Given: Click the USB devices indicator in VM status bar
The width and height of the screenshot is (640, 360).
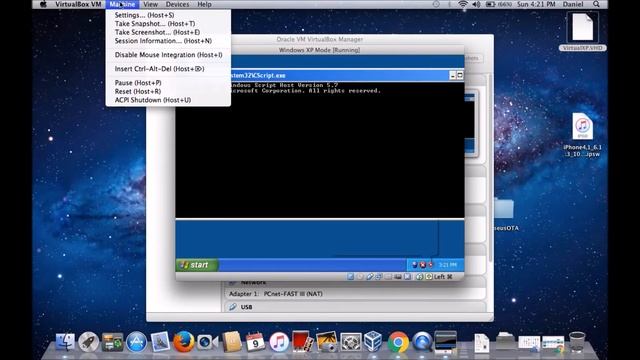Looking at the screenshot, I should click(x=369, y=277).
